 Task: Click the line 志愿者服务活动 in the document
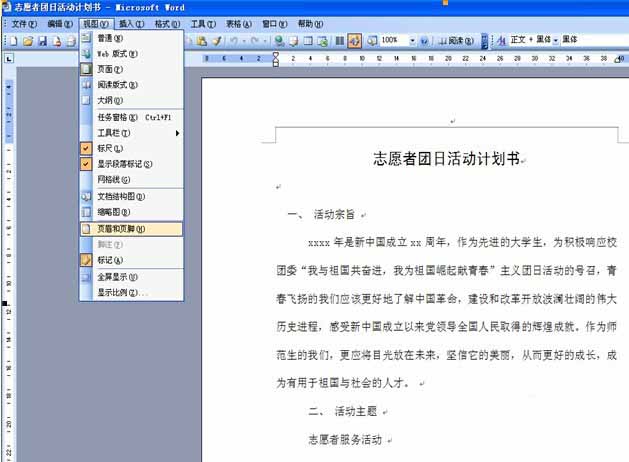tap(345, 440)
